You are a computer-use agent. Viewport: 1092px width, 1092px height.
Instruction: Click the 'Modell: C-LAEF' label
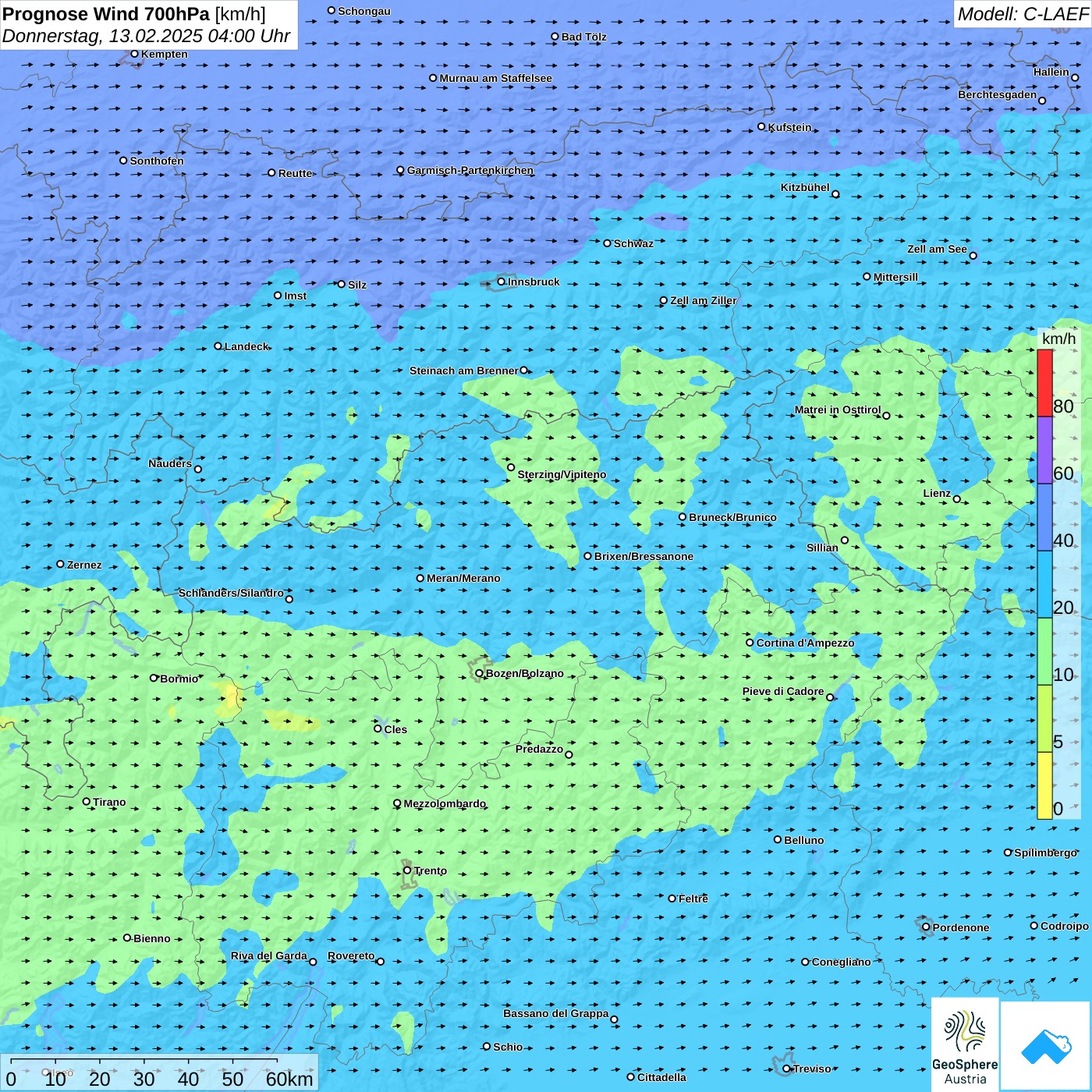click(1023, 14)
